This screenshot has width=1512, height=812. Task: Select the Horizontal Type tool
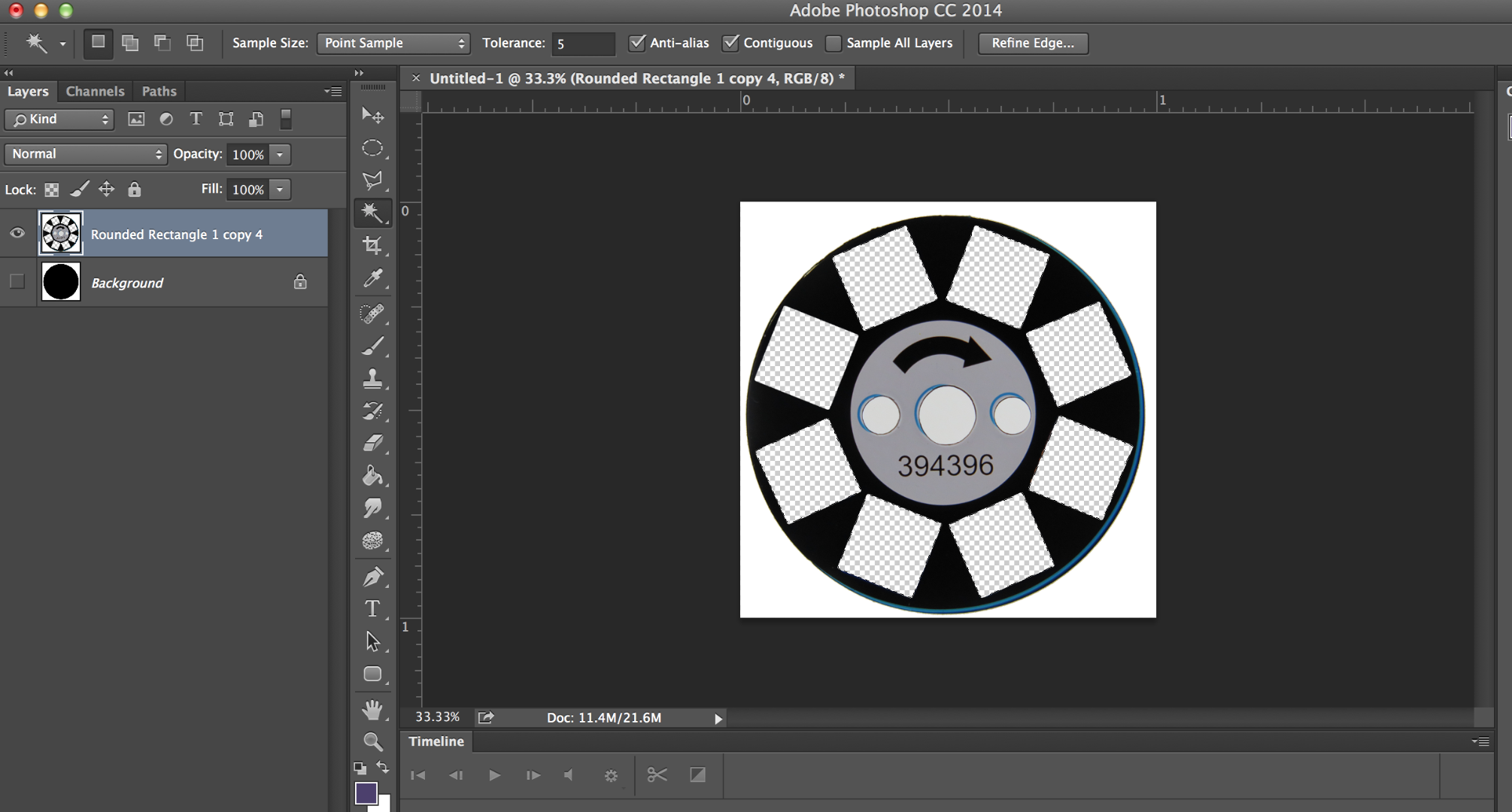point(372,608)
